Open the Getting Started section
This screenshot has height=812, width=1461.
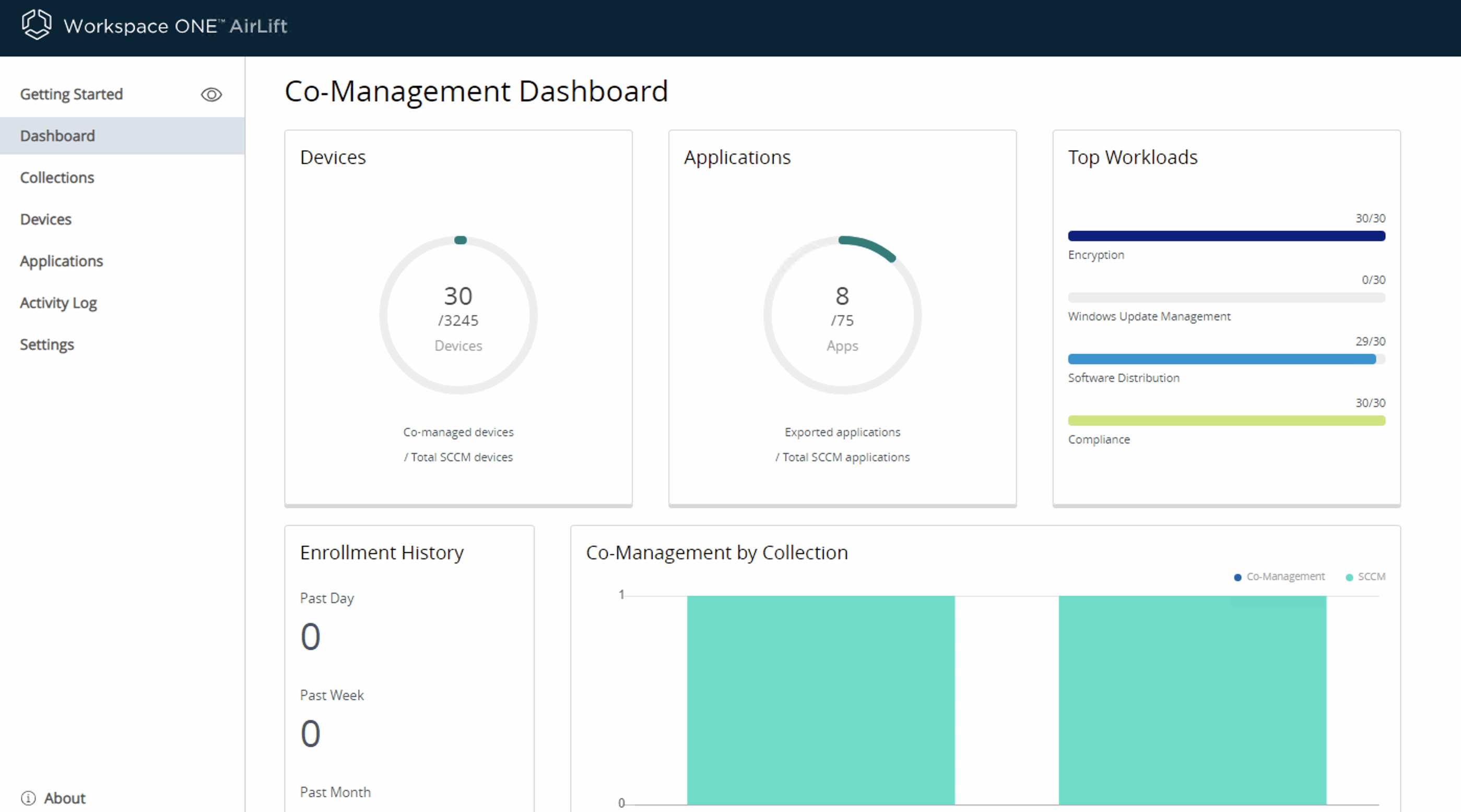click(x=72, y=94)
